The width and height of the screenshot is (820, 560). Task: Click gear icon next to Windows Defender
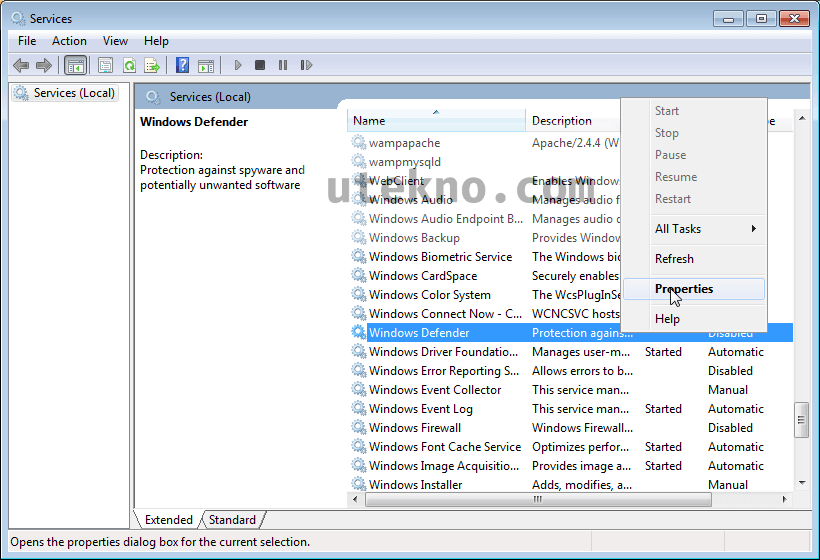click(358, 332)
